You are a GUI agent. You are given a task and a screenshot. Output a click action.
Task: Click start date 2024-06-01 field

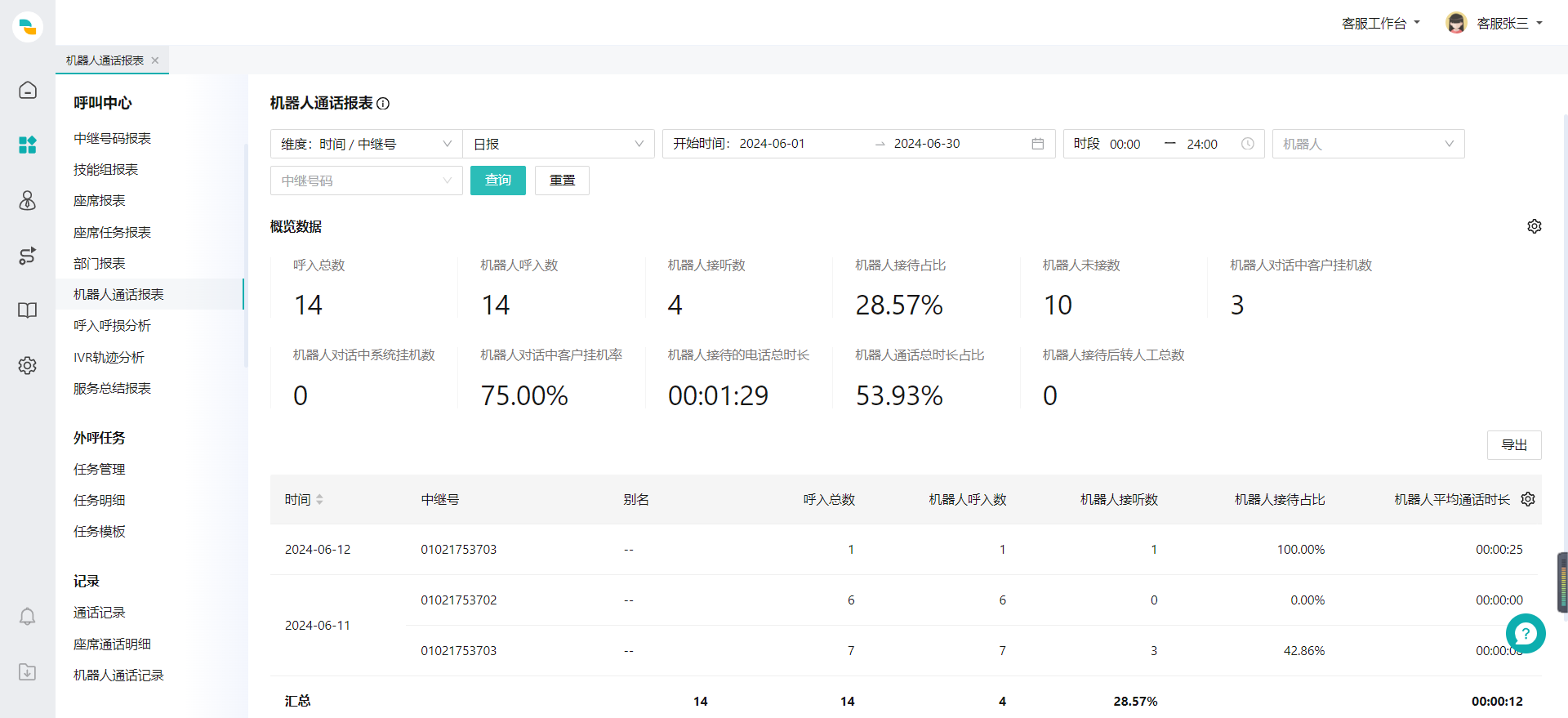[772, 144]
